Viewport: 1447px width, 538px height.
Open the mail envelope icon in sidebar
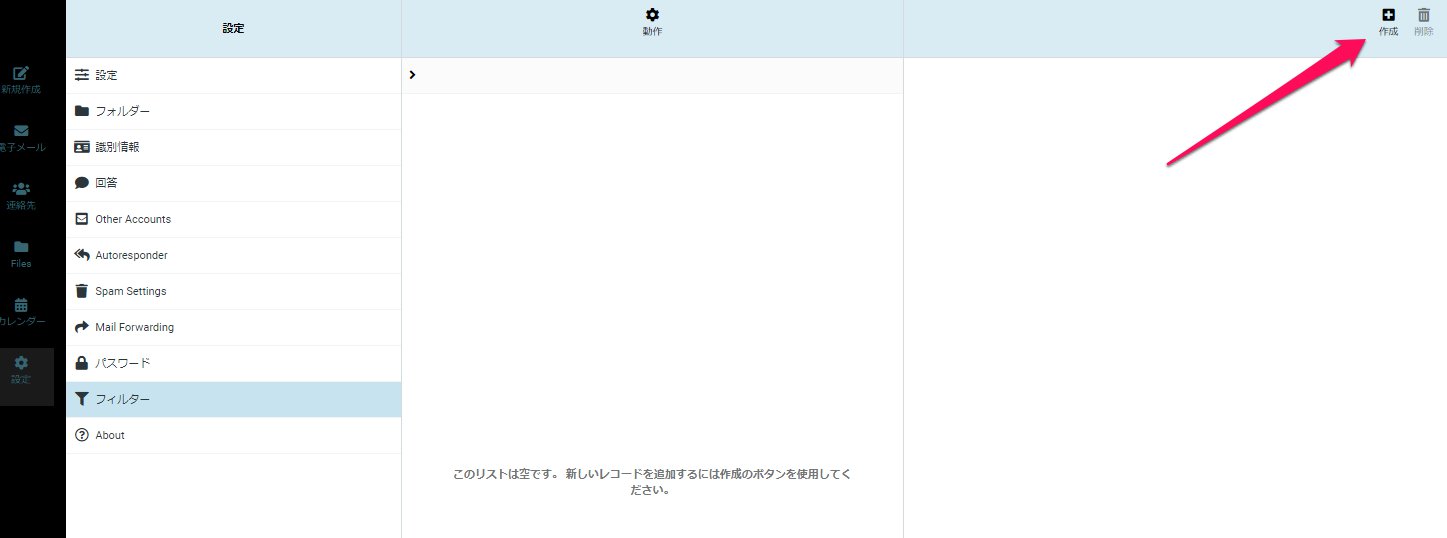tap(21, 131)
